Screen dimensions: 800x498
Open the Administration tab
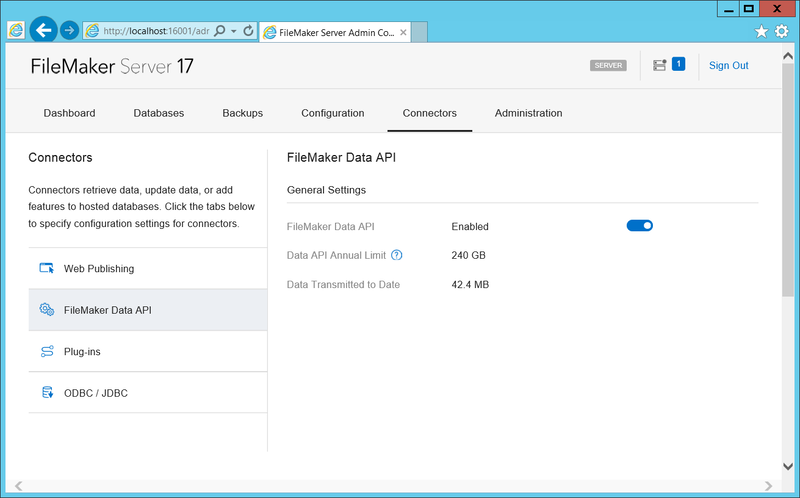(x=528, y=113)
